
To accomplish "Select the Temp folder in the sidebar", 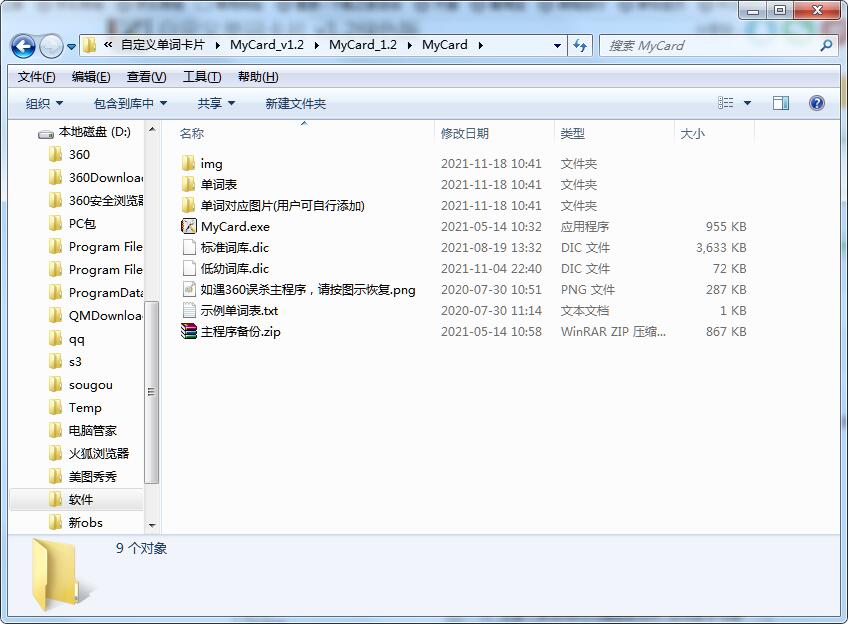I will [x=75, y=408].
